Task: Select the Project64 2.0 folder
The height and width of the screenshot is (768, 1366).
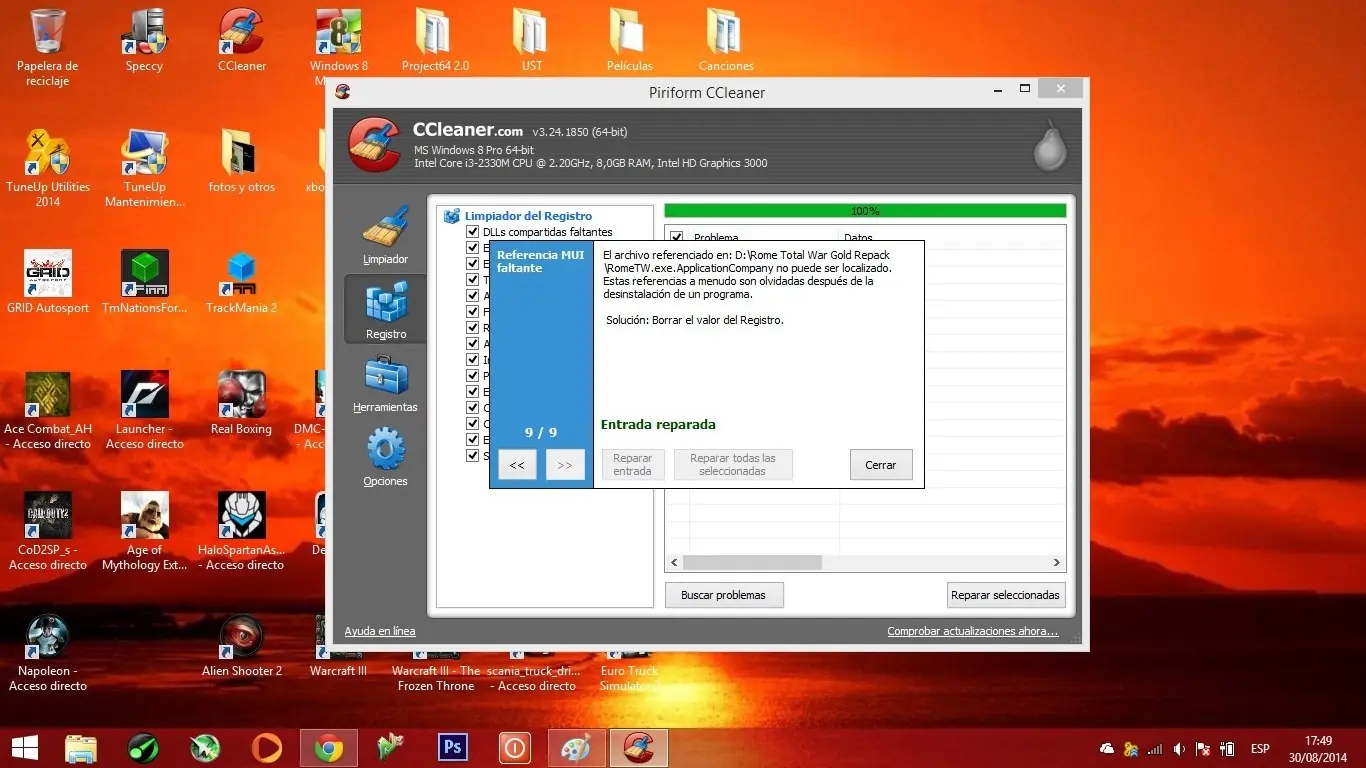Action: click(435, 40)
